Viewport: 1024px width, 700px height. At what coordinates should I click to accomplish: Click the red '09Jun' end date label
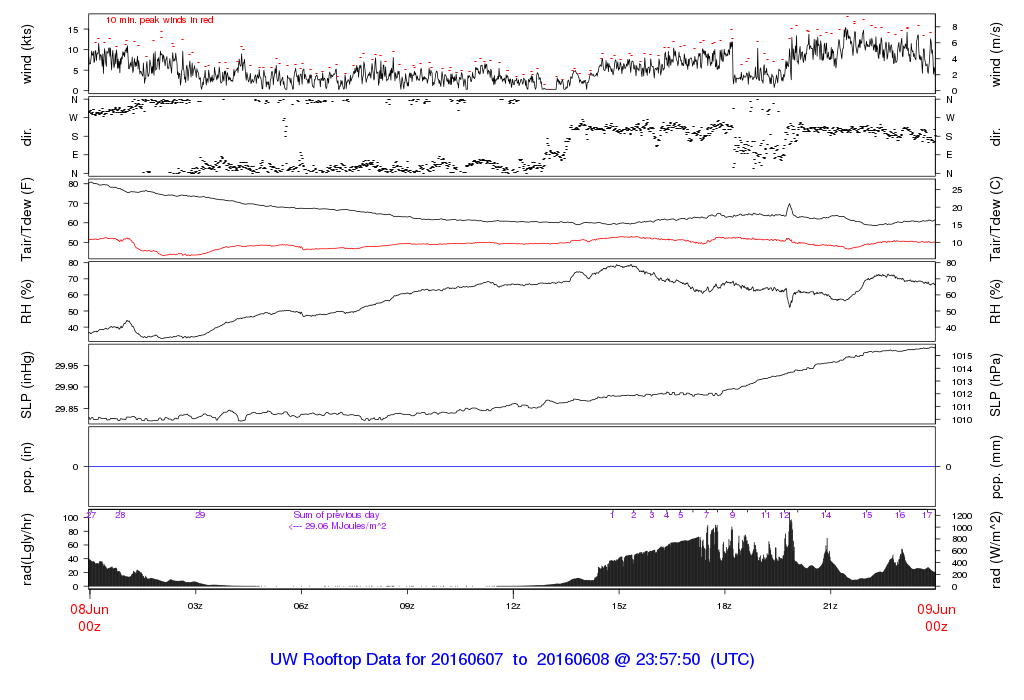tap(936, 609)
